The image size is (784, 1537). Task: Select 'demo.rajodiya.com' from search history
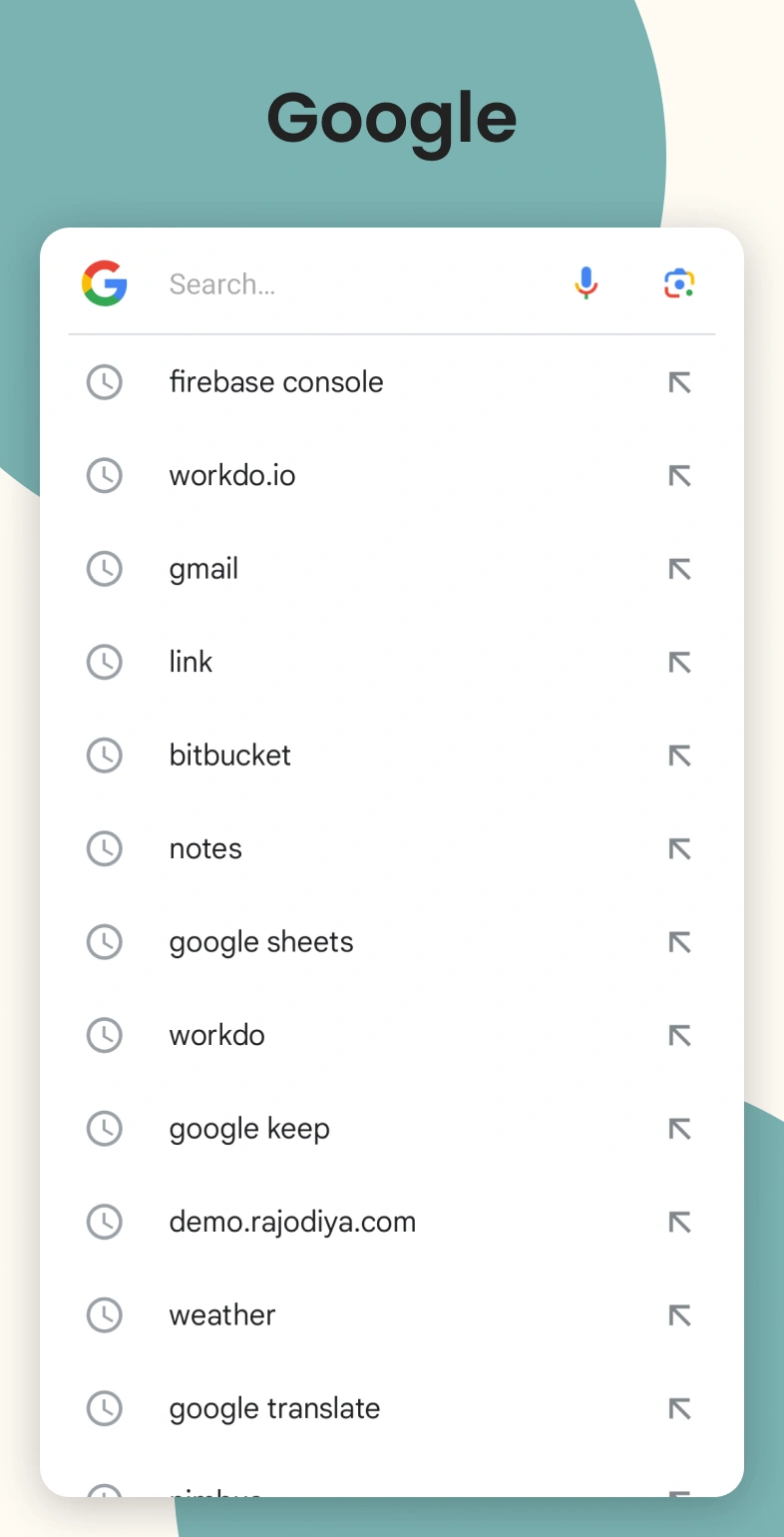[292, 1222]
